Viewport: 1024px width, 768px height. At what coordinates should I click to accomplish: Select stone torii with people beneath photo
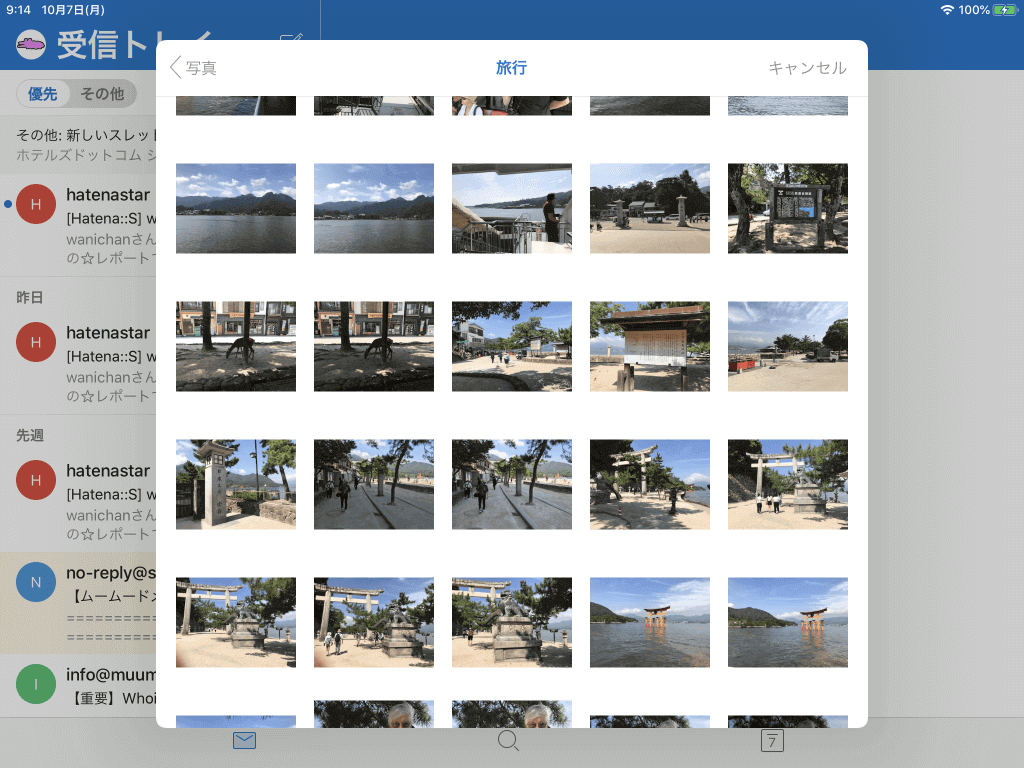[x=788, y=484]
